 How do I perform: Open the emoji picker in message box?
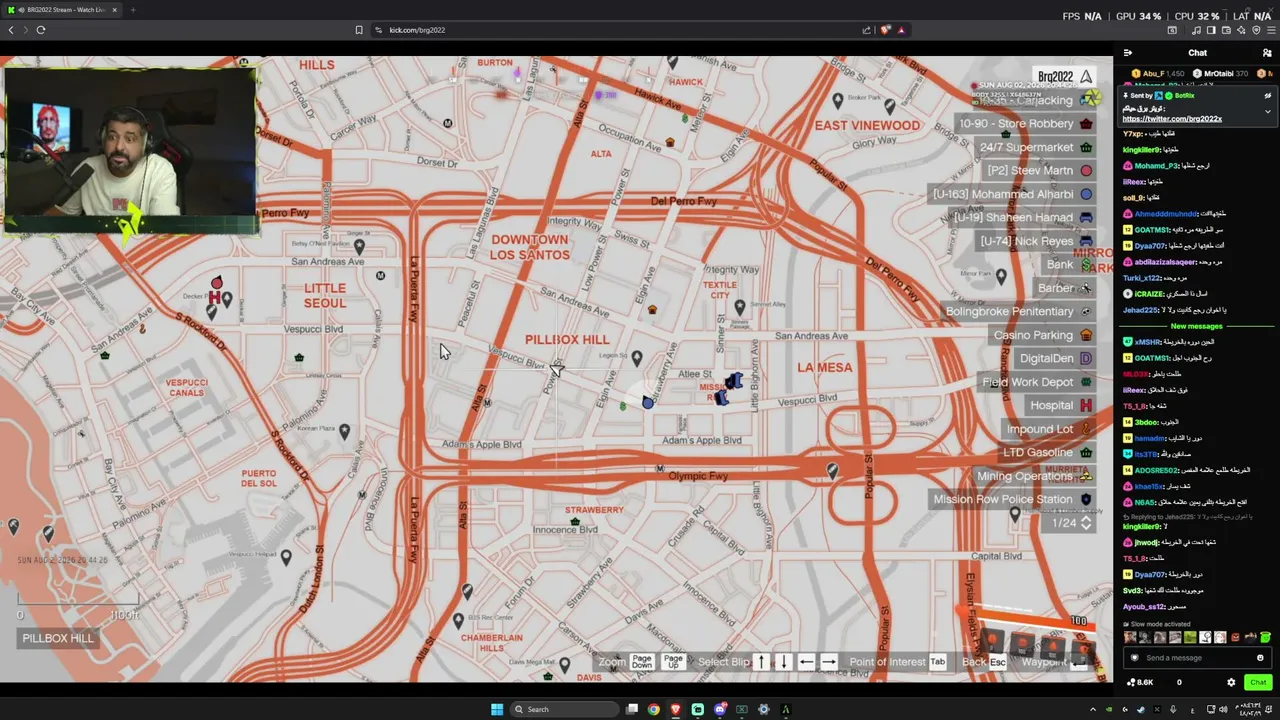1260,658
